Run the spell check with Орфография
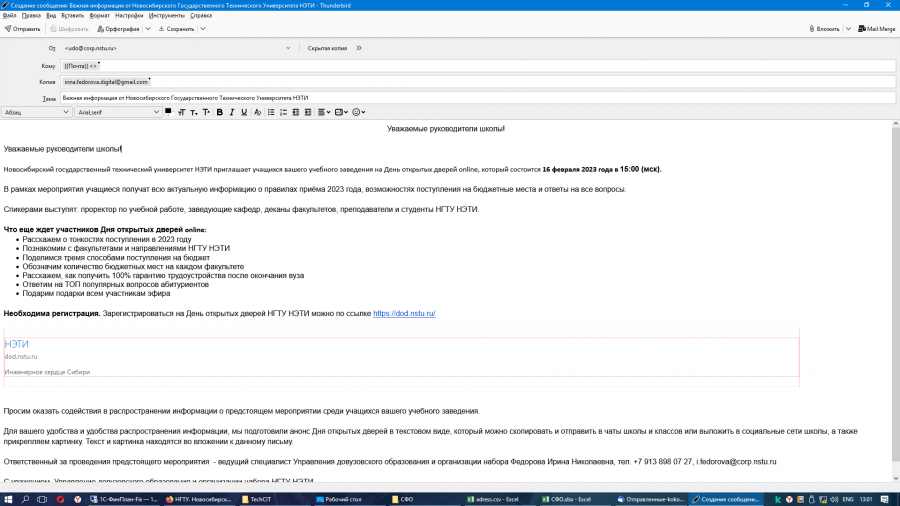This screenshot has width=900, height=506. pos(118,29)
